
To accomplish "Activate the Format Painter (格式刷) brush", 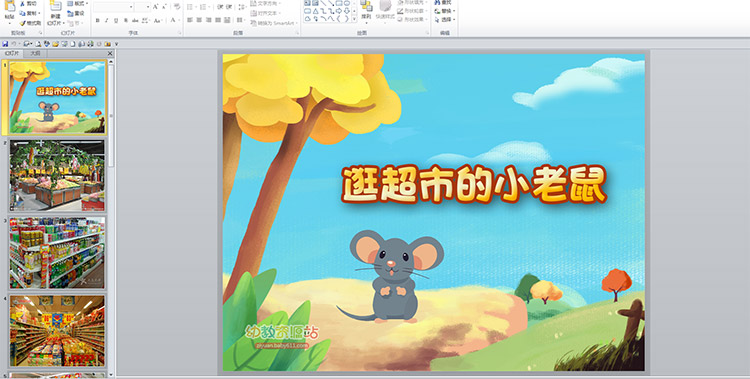I will click(30, 23).
